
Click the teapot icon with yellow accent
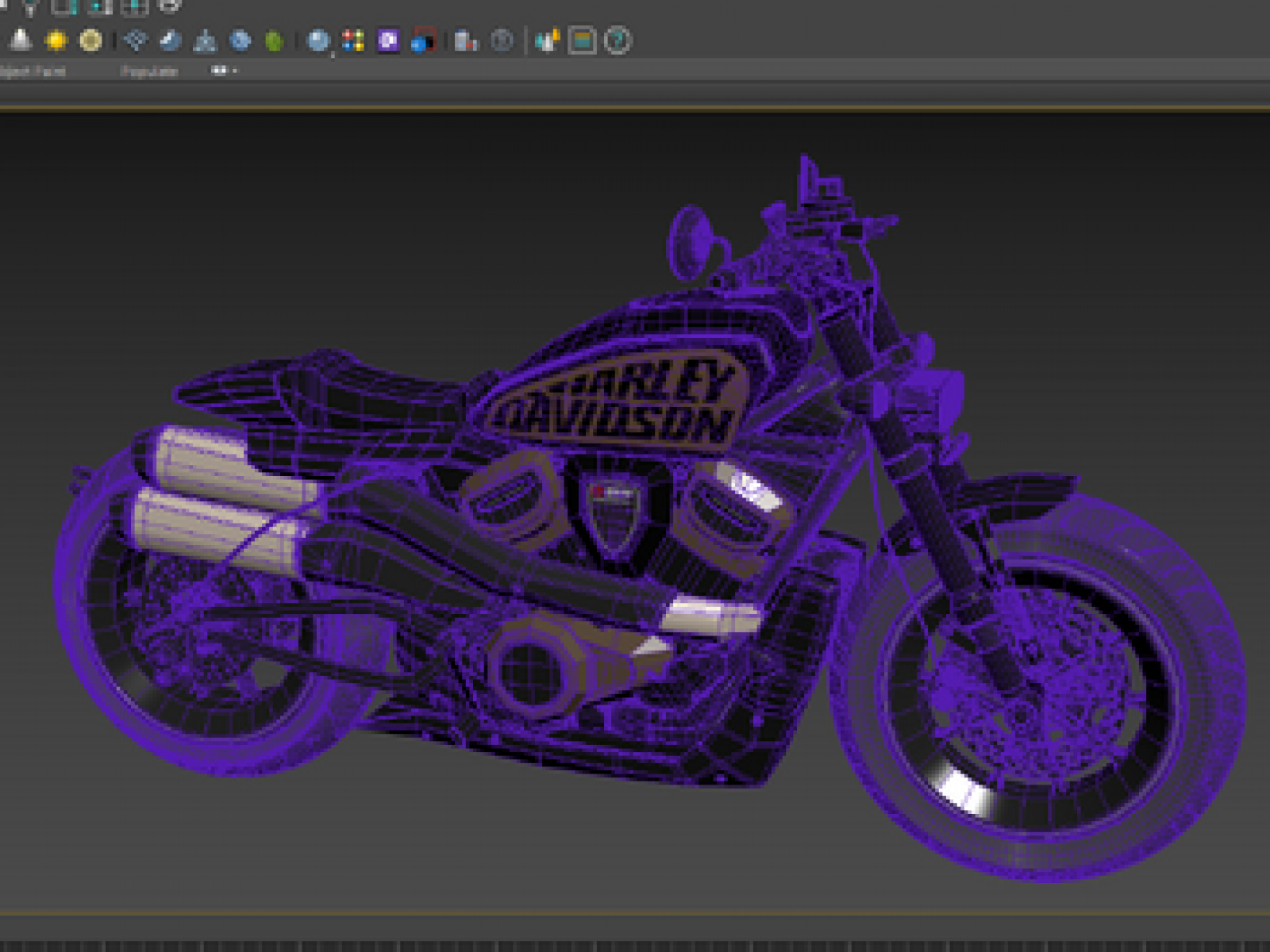[x=547, y=40]
